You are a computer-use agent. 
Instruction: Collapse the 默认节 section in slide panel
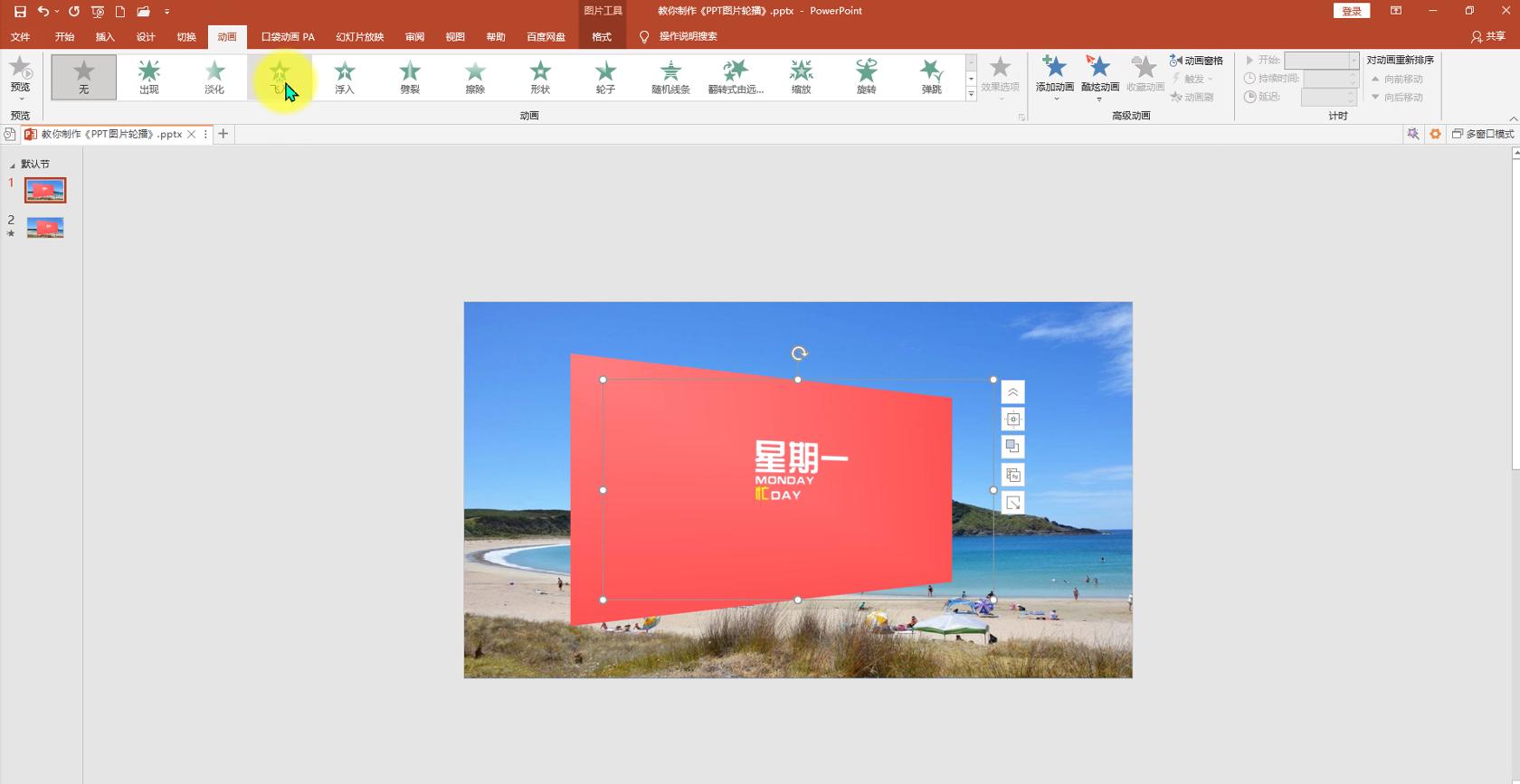pyautogui.click(x=13, y=165)
